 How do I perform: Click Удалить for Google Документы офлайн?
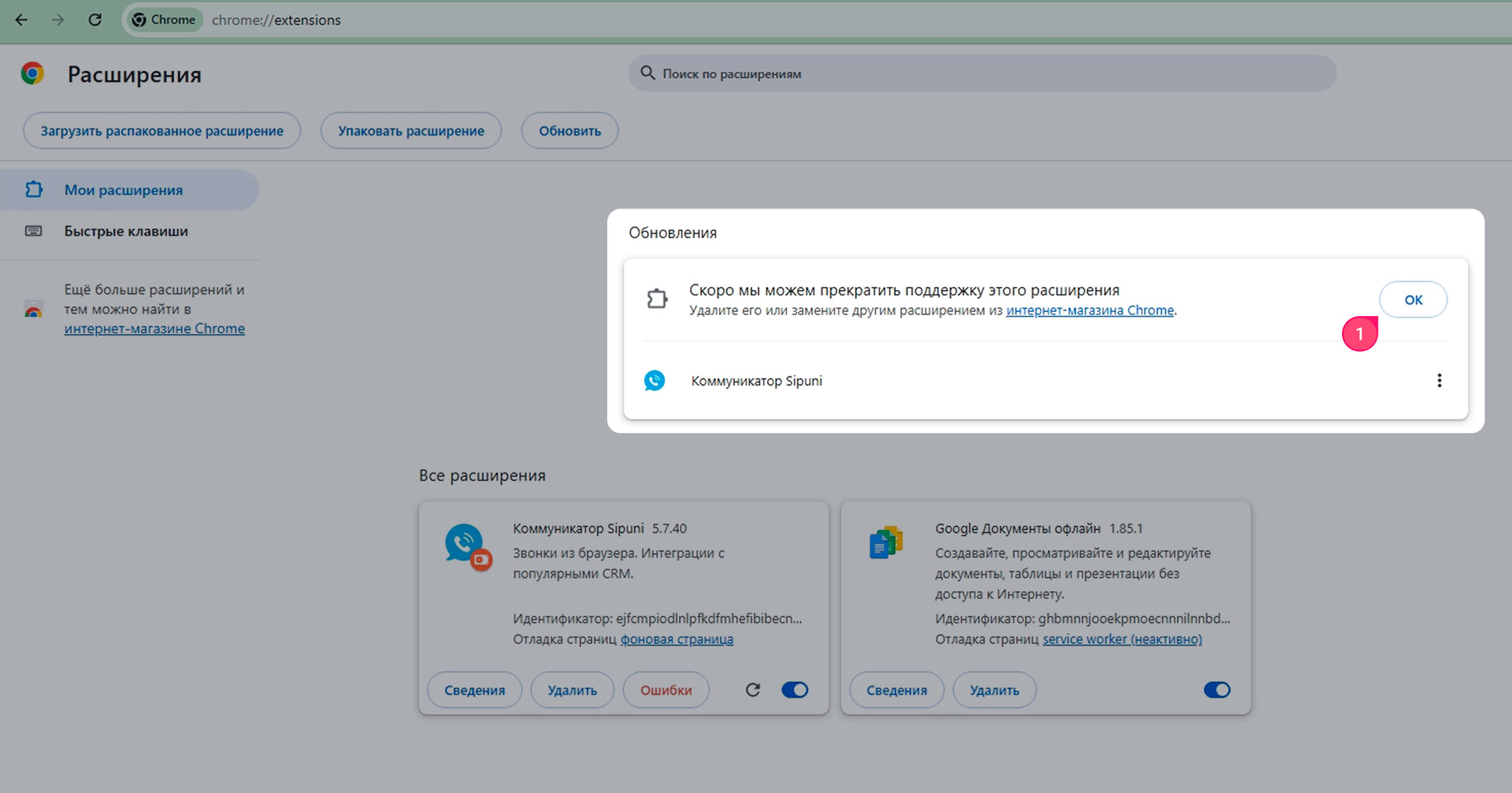coord(994,690)
